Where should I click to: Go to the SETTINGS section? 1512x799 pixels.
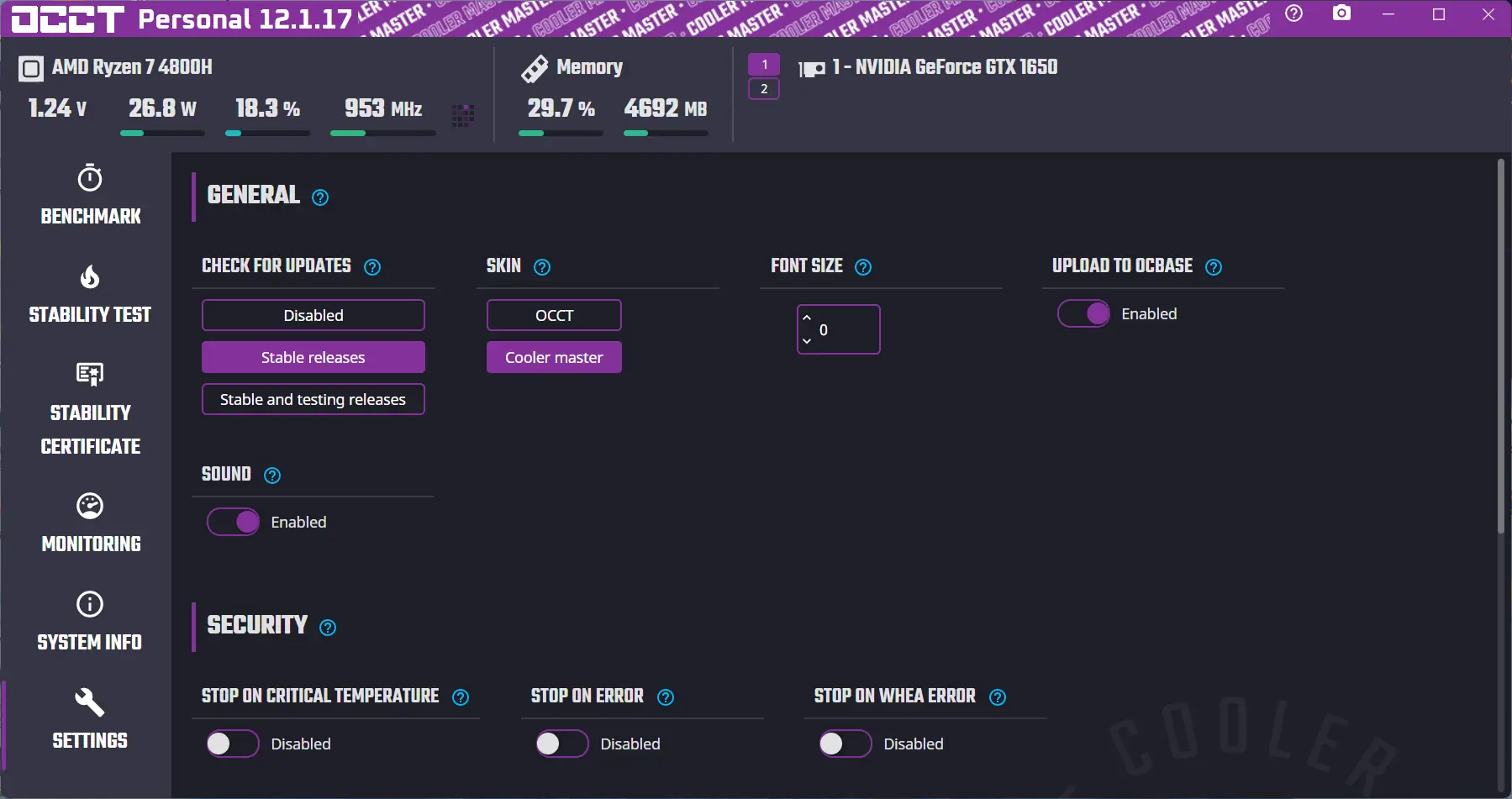click(90, 741)
